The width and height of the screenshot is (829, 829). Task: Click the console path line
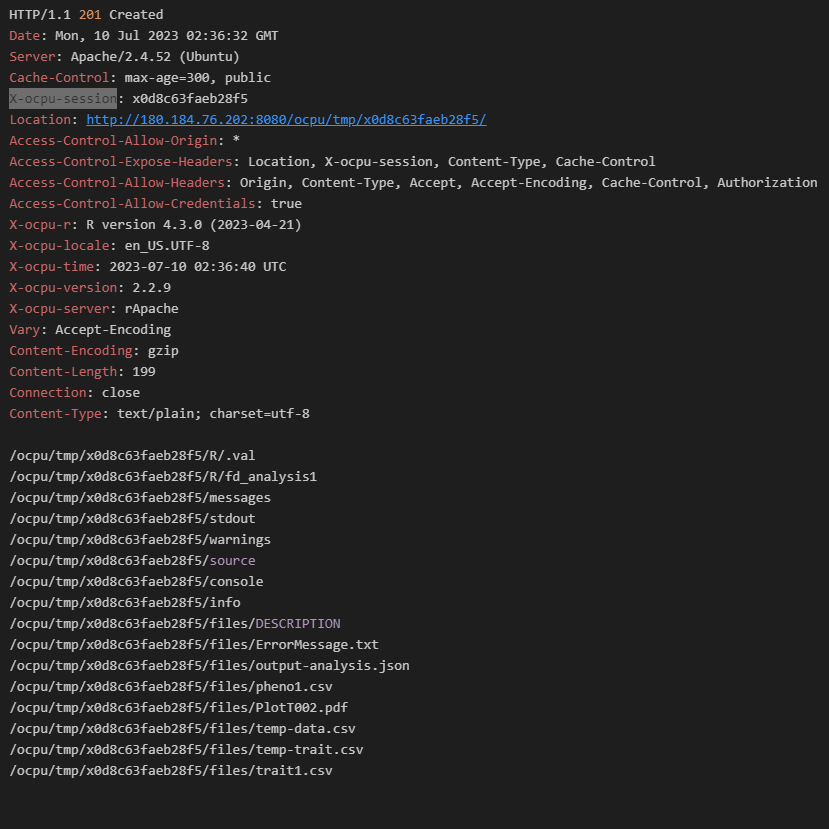pos(136,582)
